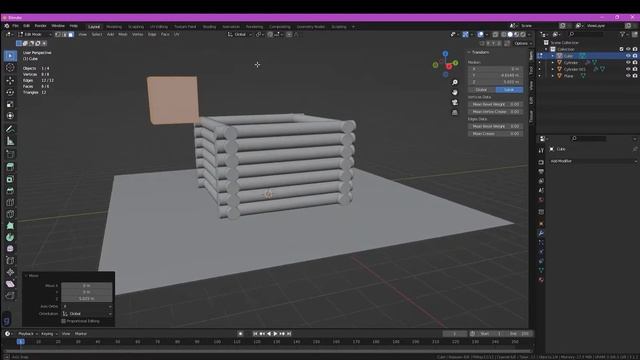Enable edge select mode
640x360 pixels.
[64, 35]
